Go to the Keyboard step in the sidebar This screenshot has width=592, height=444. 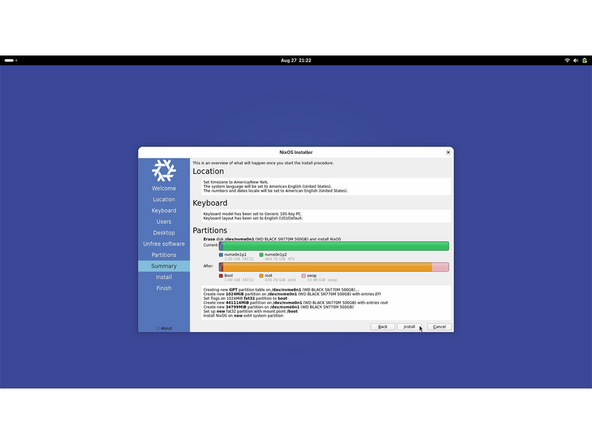tap(164, 210)
